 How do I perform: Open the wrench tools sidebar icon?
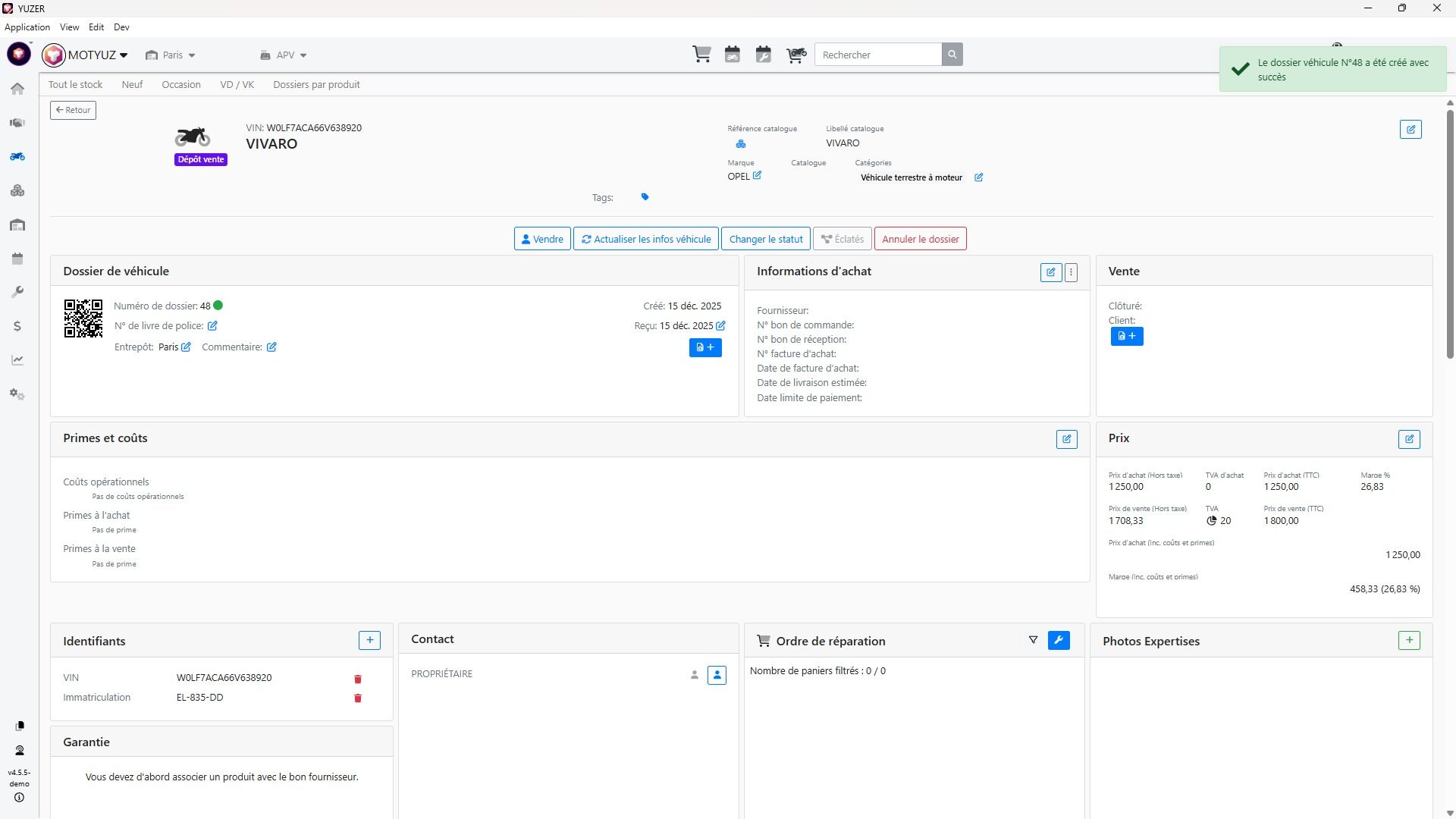click(17, 292)
